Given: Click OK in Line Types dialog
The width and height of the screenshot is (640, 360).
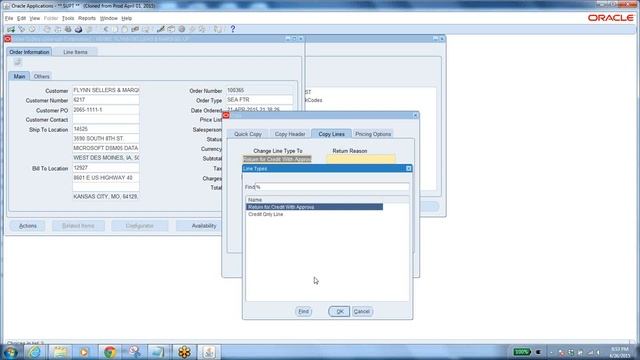Looking at the screenshot, I should [339, 311].
